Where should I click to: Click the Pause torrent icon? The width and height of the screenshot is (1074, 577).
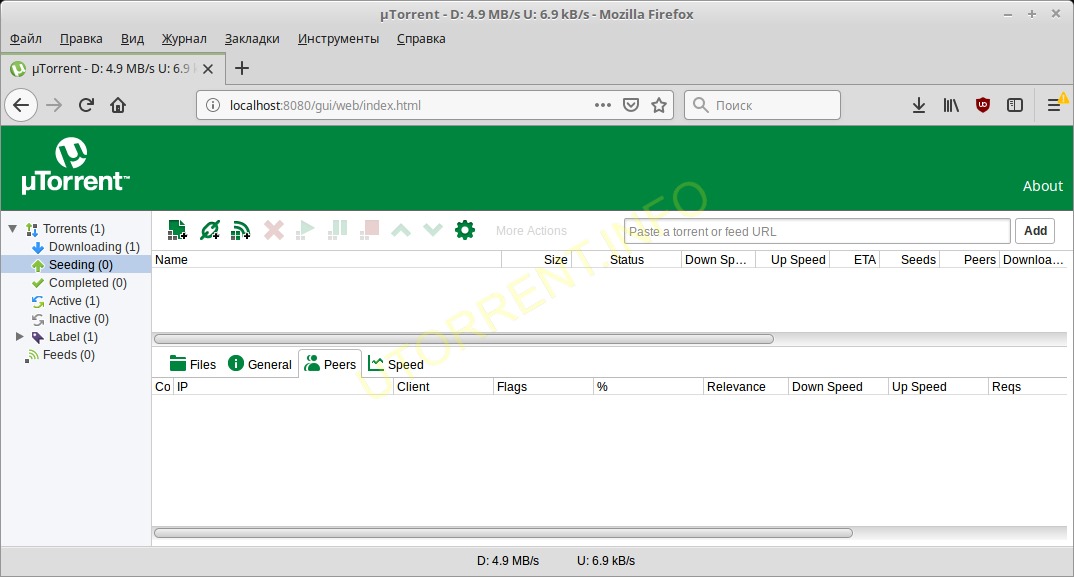(x=338, y=230)
